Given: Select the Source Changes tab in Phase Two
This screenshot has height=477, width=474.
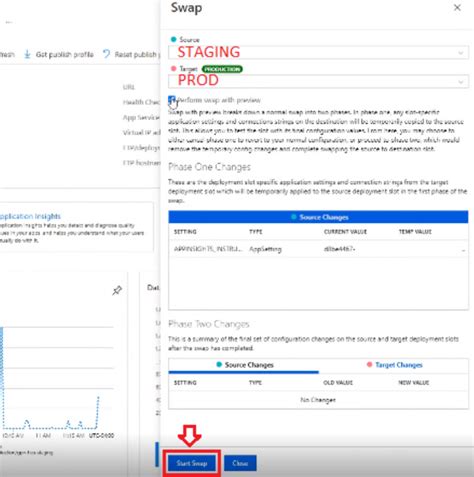Looking at the screenshot, I should click(x=245, y=365).
